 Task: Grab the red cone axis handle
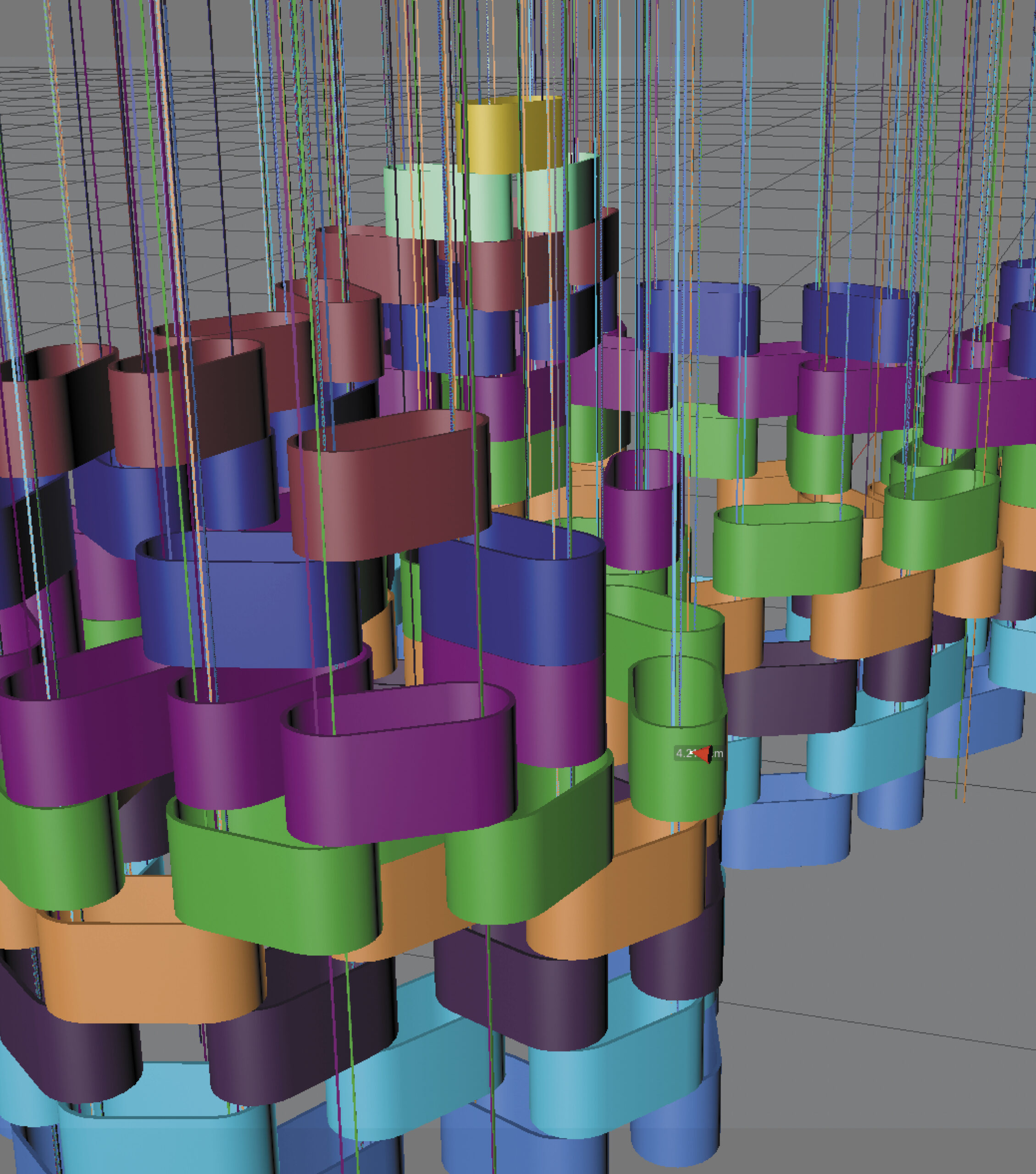pos(702,754)
